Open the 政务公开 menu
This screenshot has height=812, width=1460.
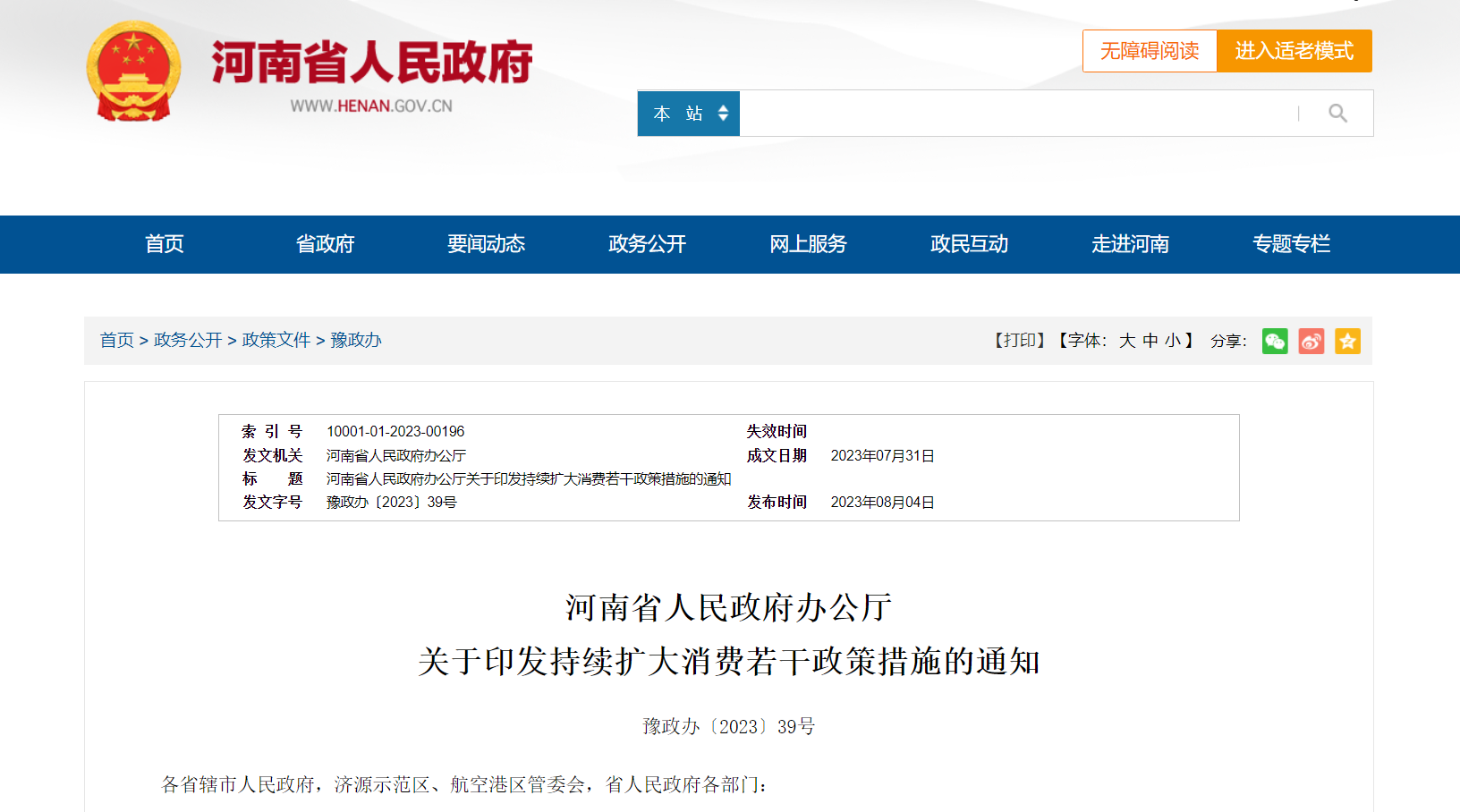click(x=646, y=244)
